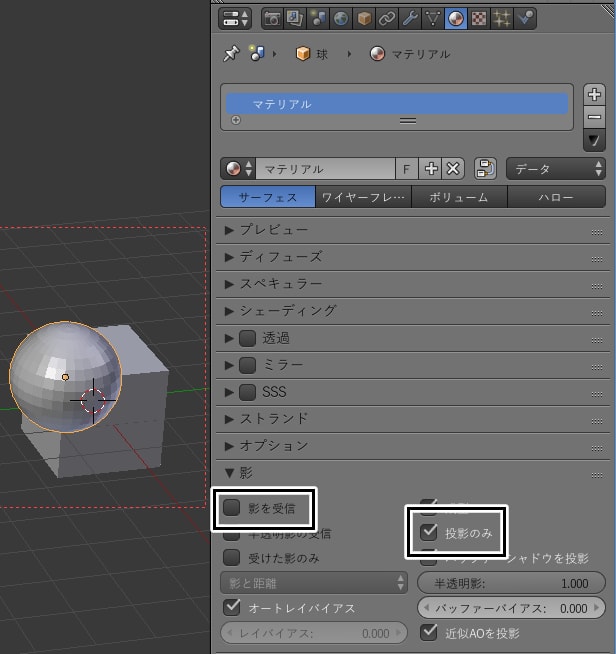Switch to Render properties camera icon
Image resolution: width=616 pixels, height=654 pixels.
tap(272, 18)
